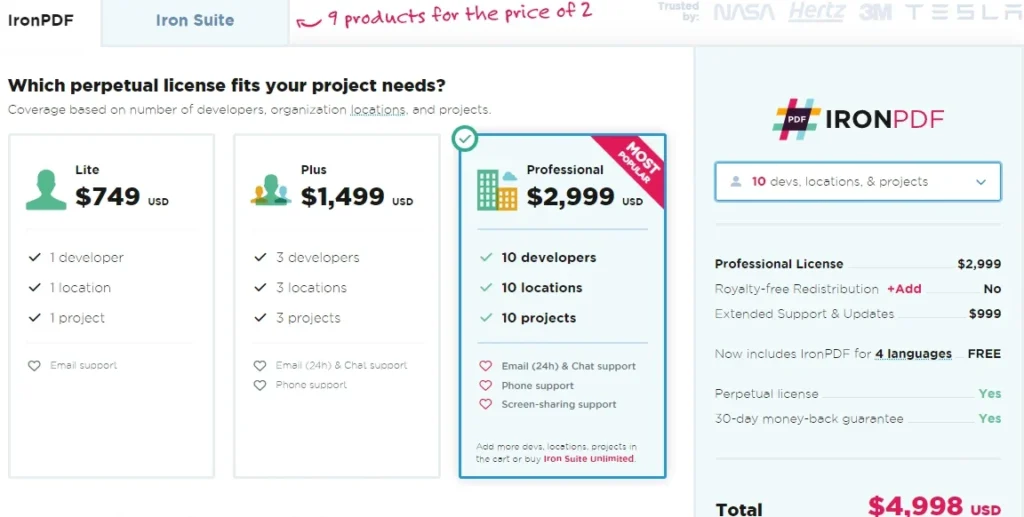The height and width of the screenshot is (517, 1024).
Task: Click the person icon in the devs selector
Action: tap(737, 182)
